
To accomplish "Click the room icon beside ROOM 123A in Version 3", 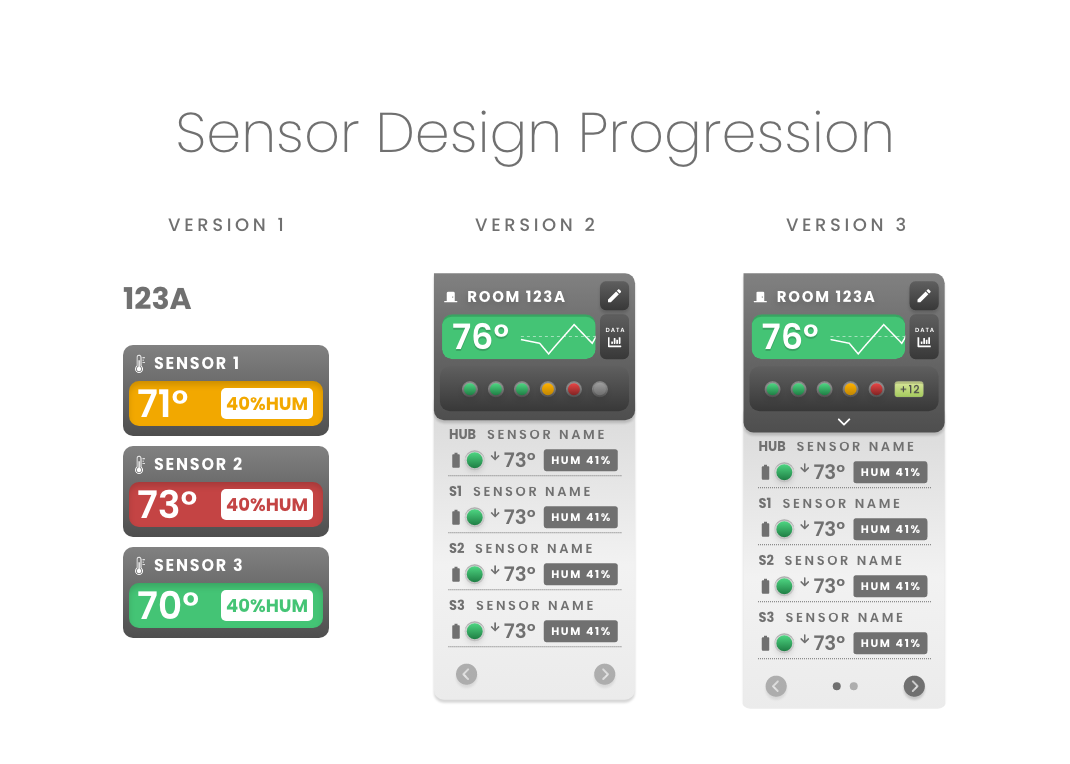I will tap(760, 297).
